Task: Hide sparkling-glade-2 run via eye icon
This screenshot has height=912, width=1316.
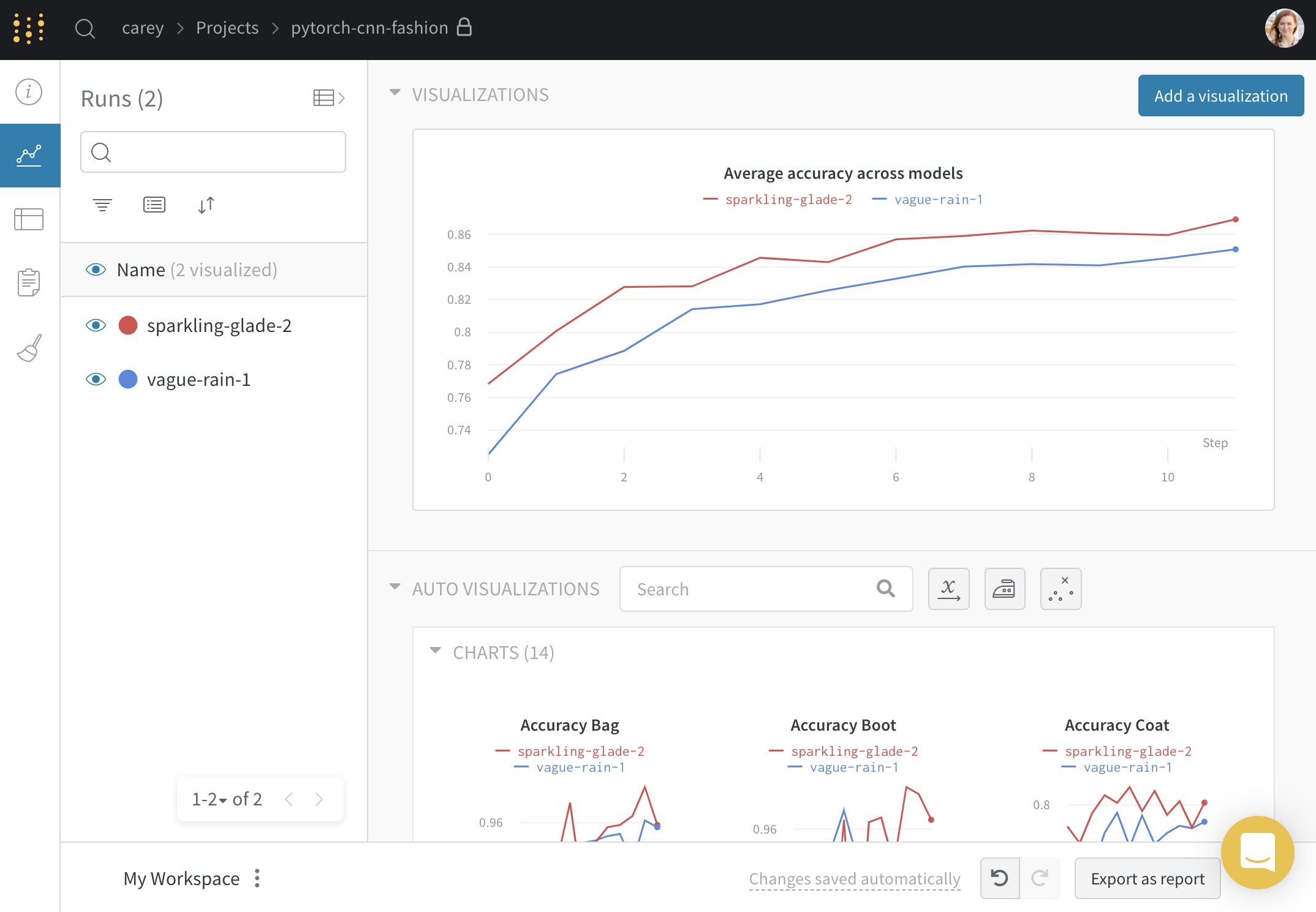Action: tap(96, 325)
